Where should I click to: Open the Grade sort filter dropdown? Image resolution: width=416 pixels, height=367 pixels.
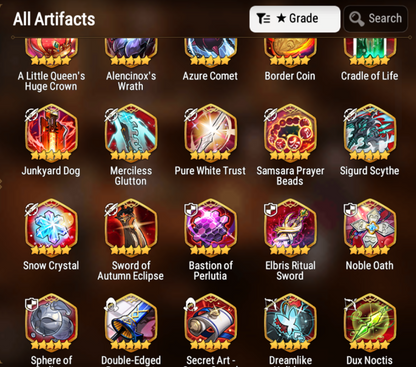(295, 19)
